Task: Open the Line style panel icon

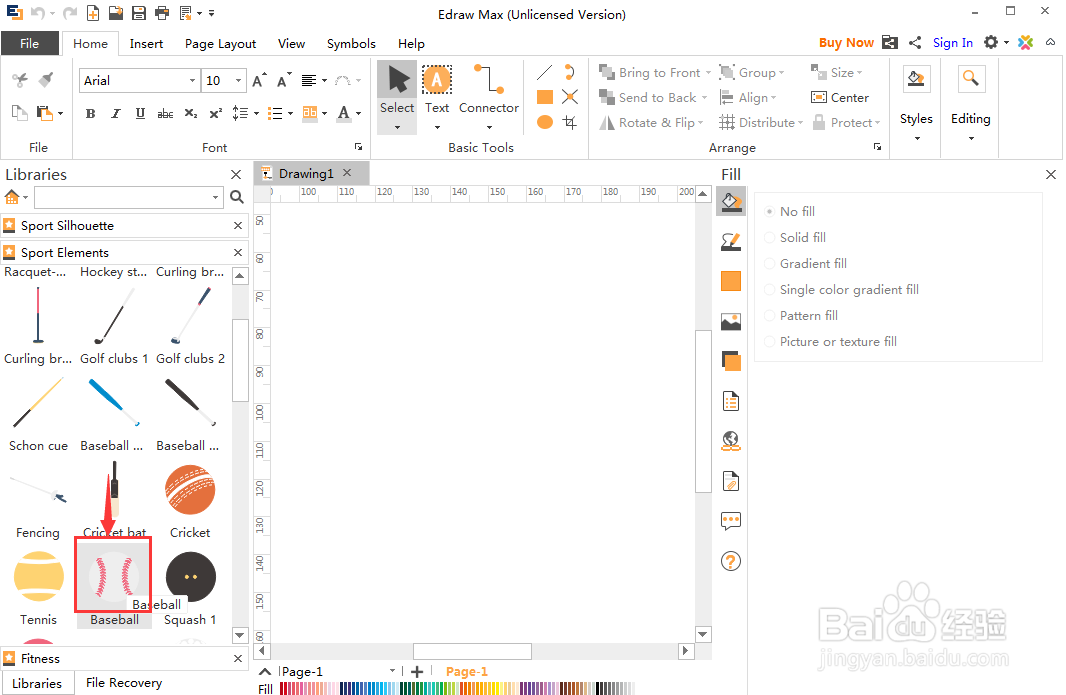Action: (x=731, y=241)
